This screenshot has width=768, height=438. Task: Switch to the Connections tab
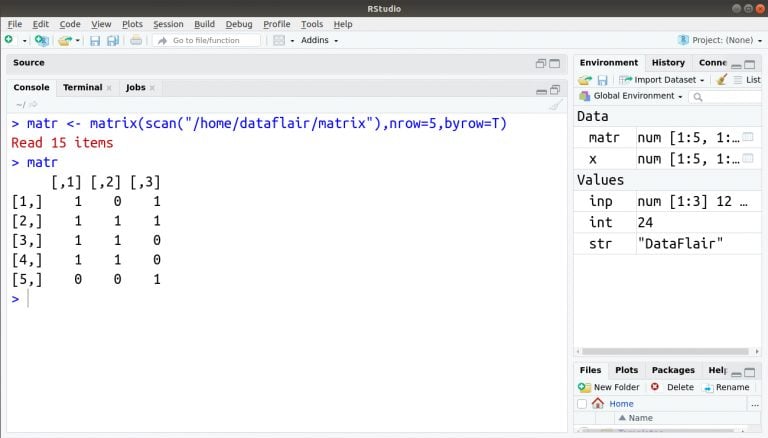pyautogui.click(x=713, y=62)
